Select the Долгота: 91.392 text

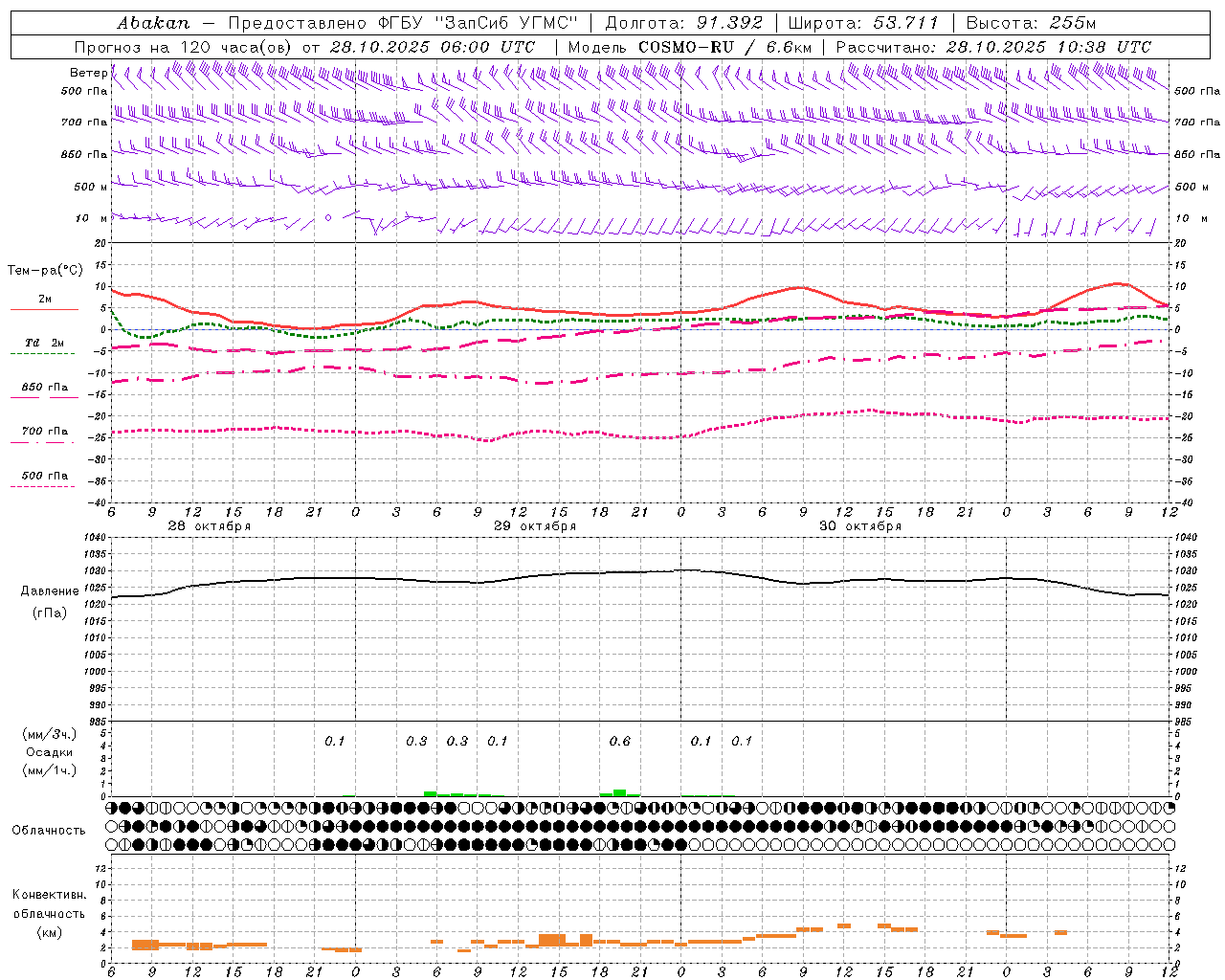(684, 22)
